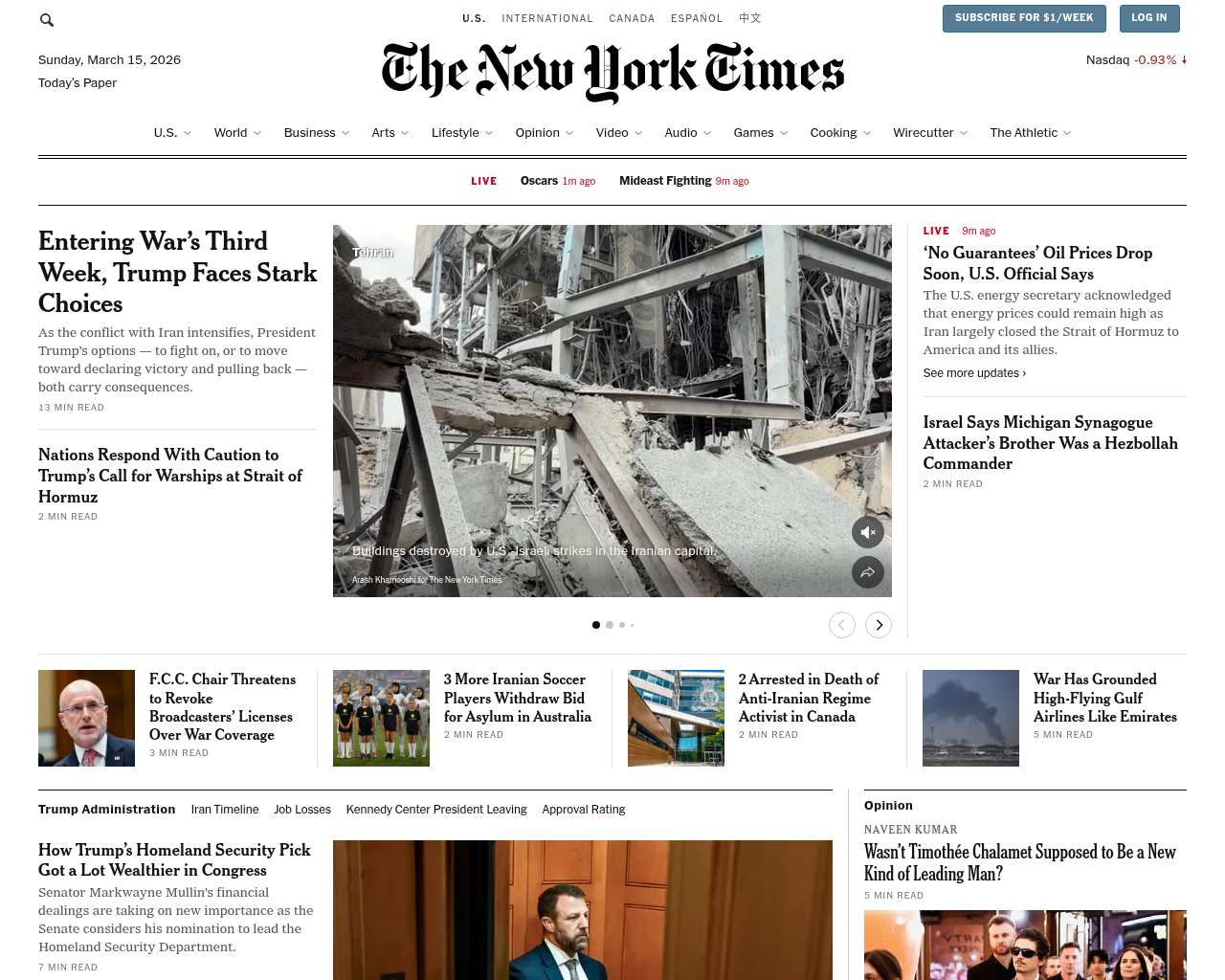Open the Chinese edition link
This screenshot has width=1225, height=980.
point(750,18)
